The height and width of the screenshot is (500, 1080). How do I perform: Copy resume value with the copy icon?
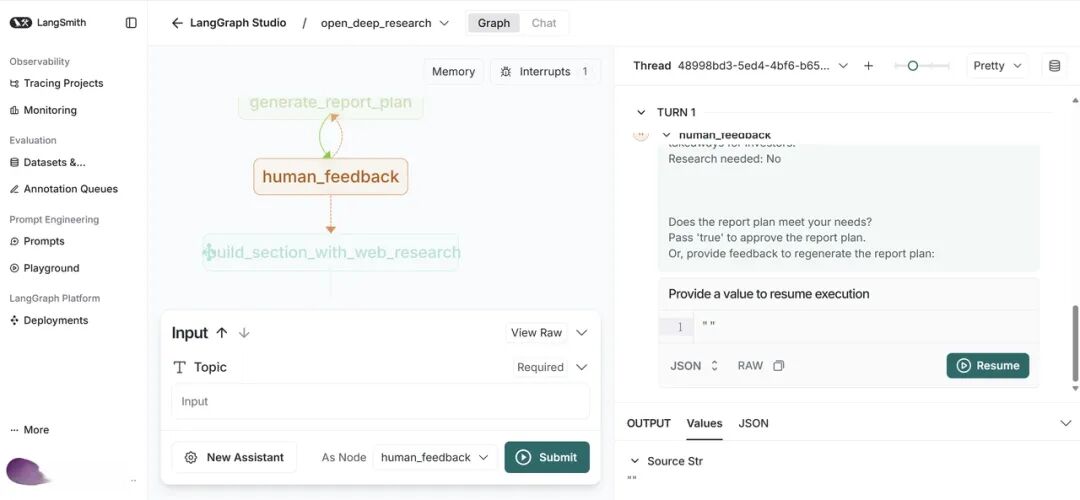778,366
